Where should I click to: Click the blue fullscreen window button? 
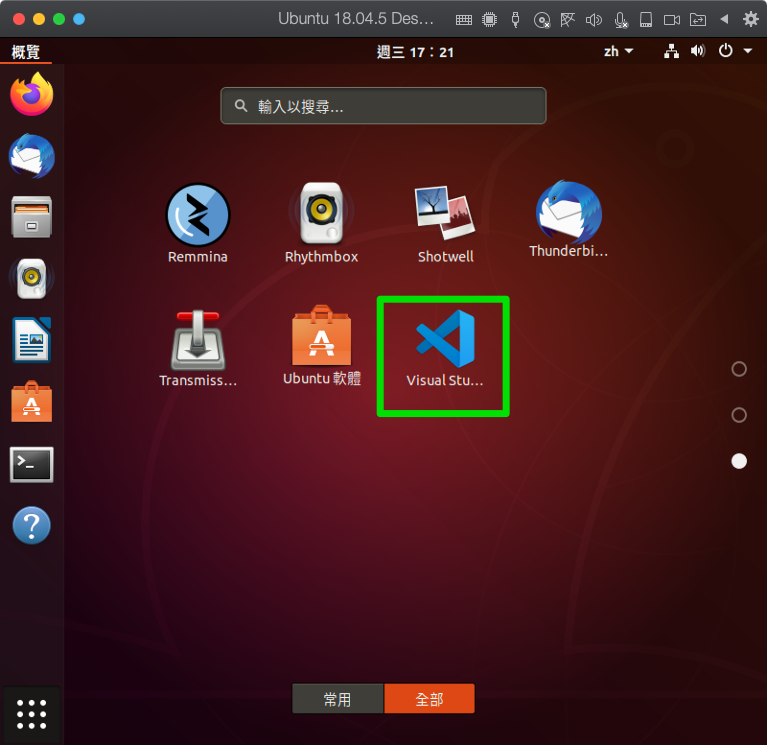pyautogui.click(x=79, y=19)
